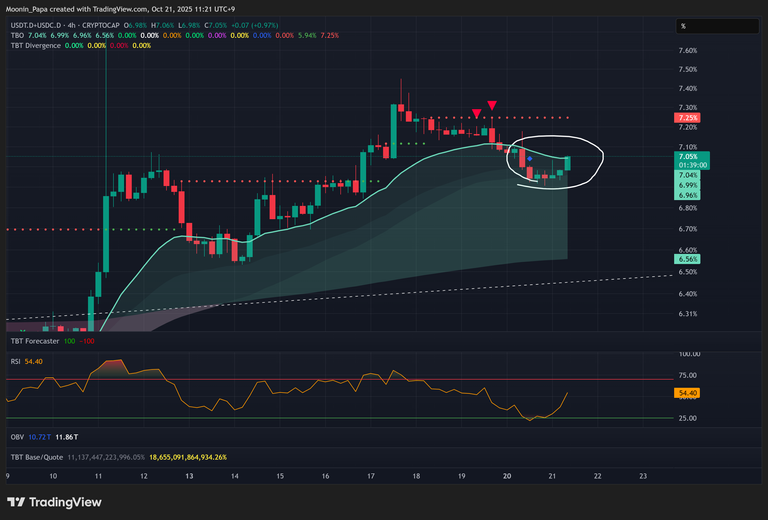Click date 20 on the time axis
768x520 pixels.
[507, 476]
